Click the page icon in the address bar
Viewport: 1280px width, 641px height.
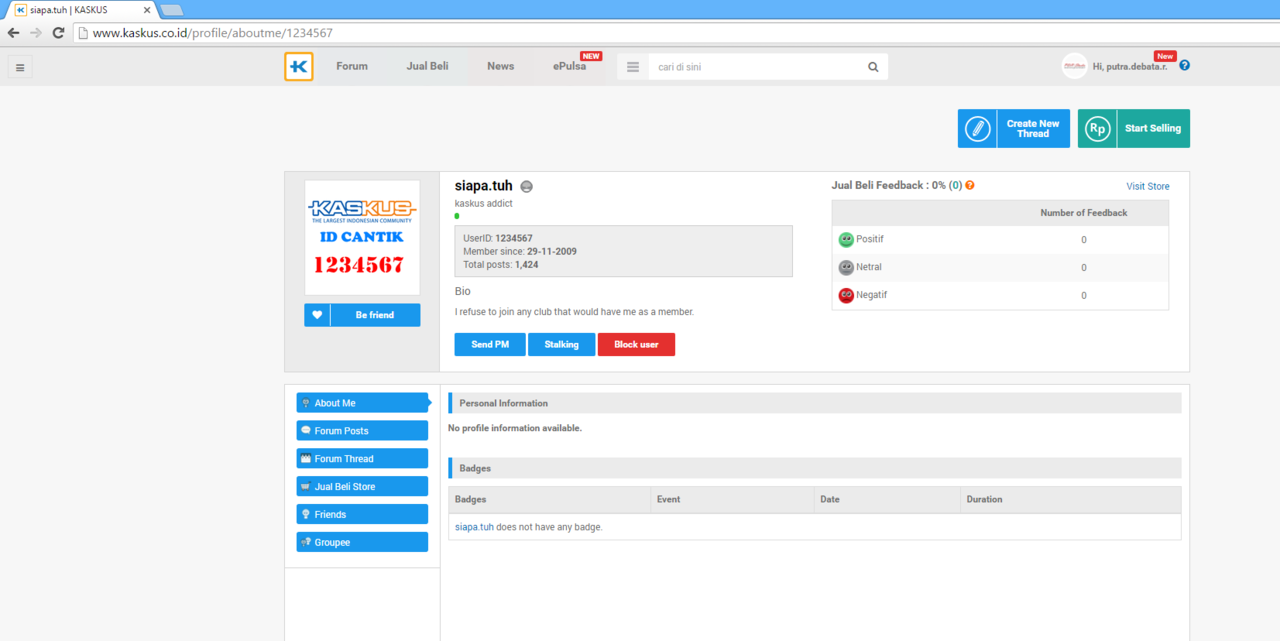[x=84, y=33]
